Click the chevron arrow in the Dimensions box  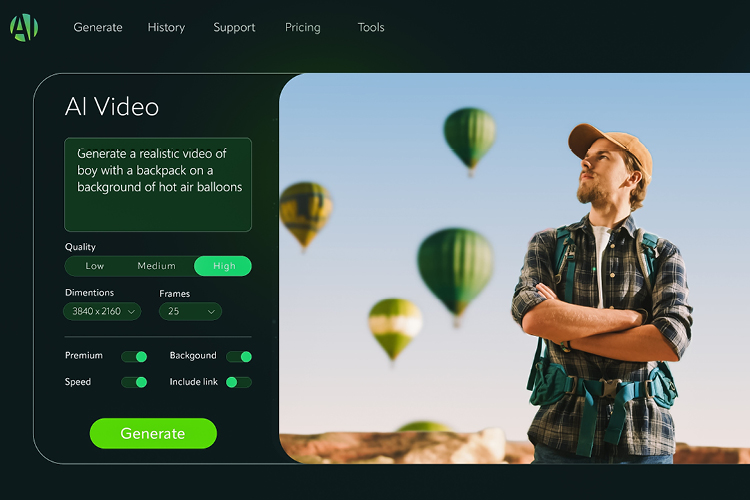click(132, 312)
